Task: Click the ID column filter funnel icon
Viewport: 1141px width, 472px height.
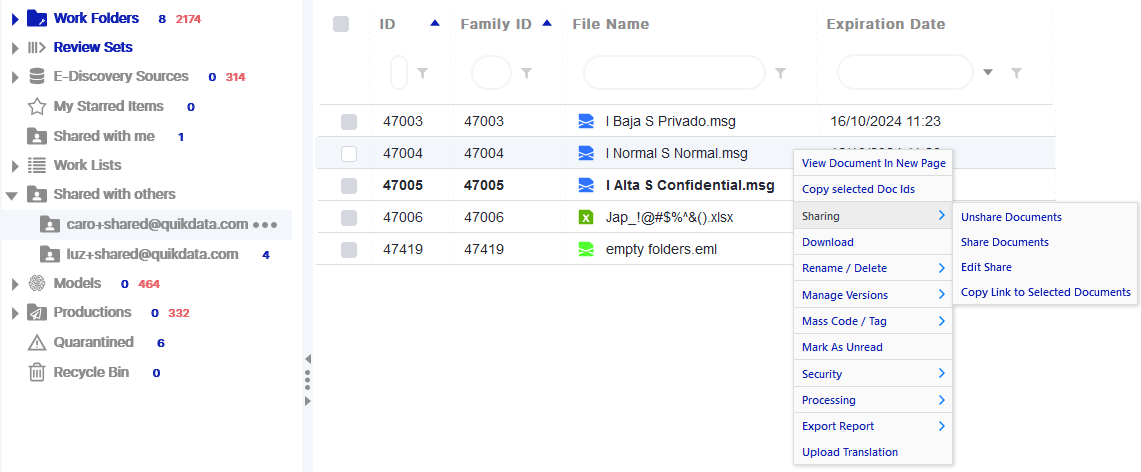Action: pyautogui.click(x=421, y=73)
